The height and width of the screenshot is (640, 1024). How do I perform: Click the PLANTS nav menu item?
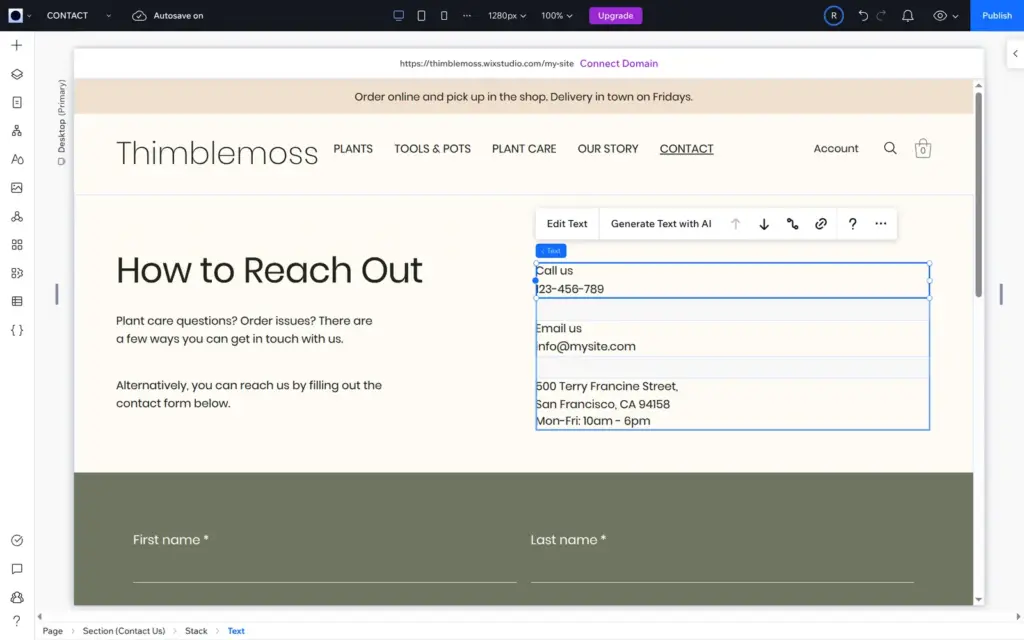coord(353,149)
